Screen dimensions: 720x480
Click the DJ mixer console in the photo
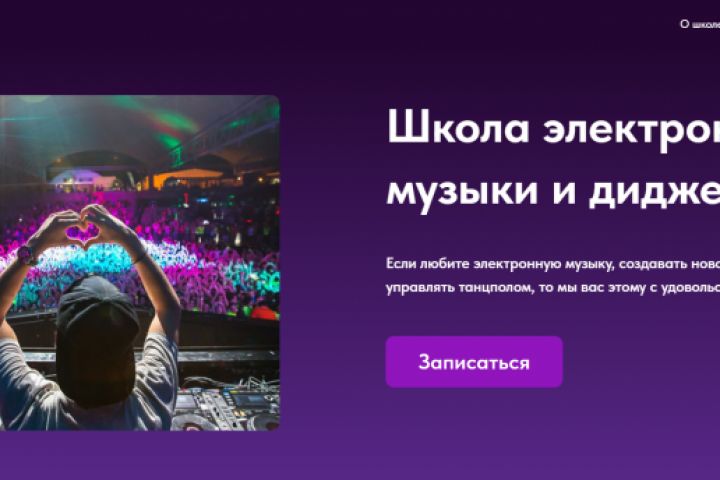[227, 404]
